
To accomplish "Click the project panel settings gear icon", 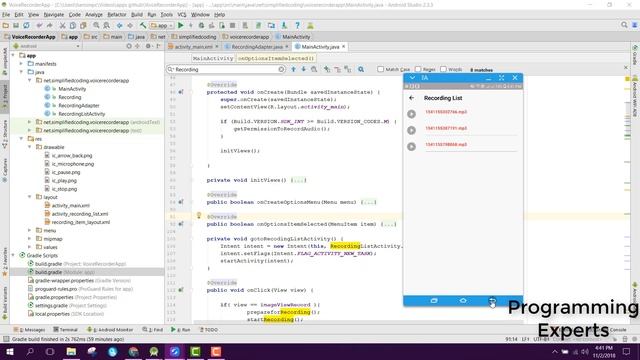I will [x=148, y=46].
